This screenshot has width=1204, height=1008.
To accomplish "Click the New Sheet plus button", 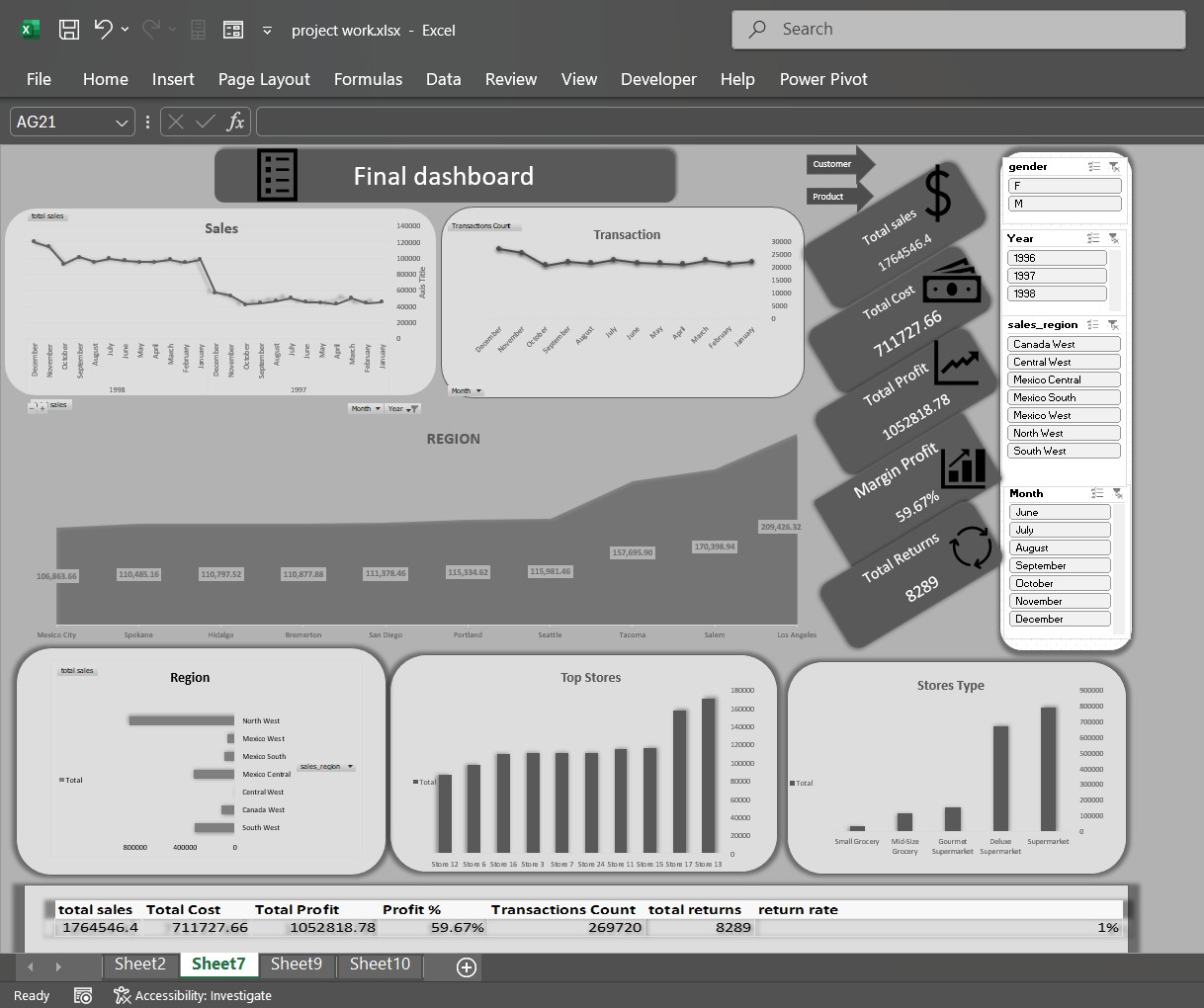I will click(465, 966).
